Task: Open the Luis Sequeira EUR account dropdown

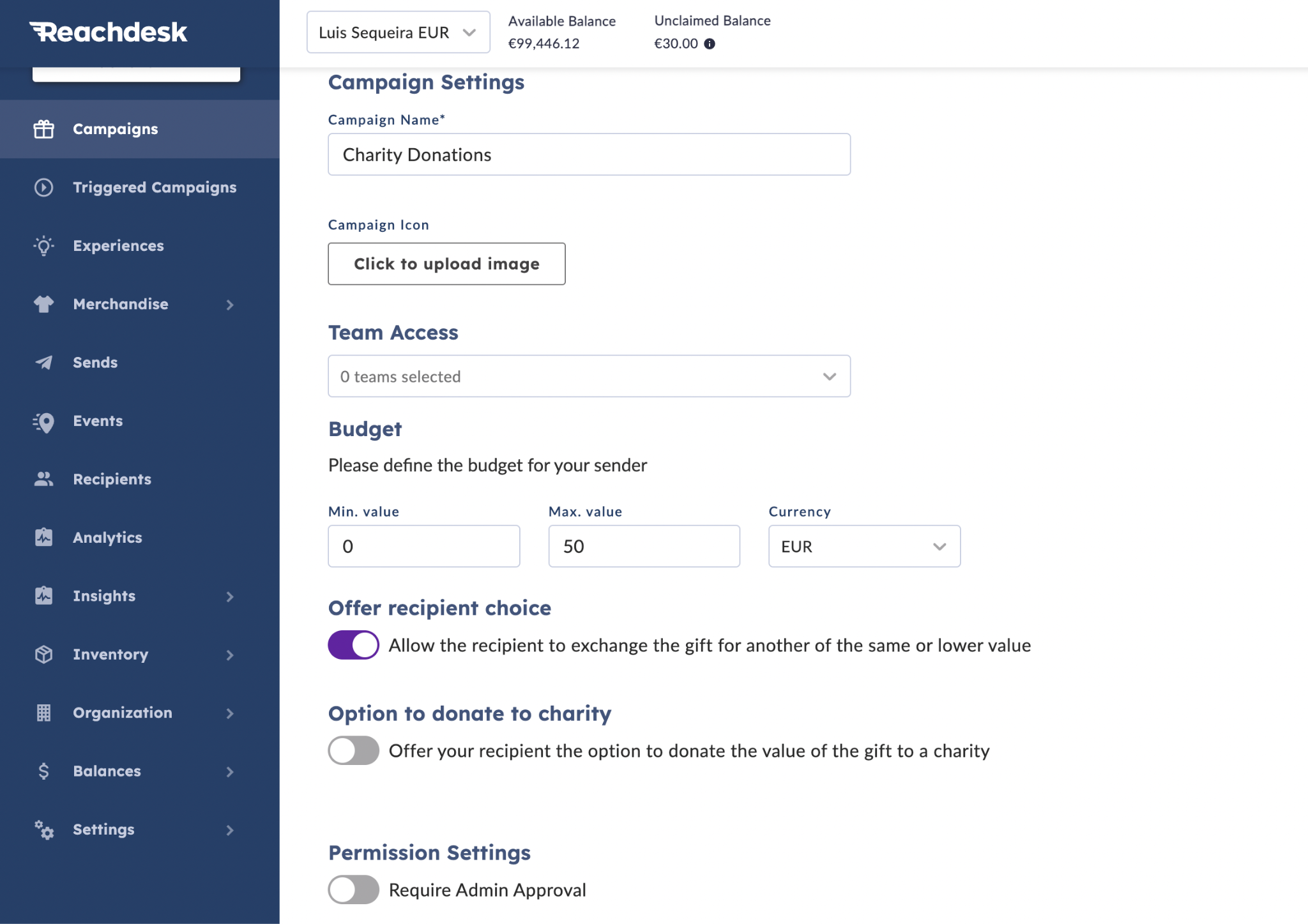Action: (399, 32)
